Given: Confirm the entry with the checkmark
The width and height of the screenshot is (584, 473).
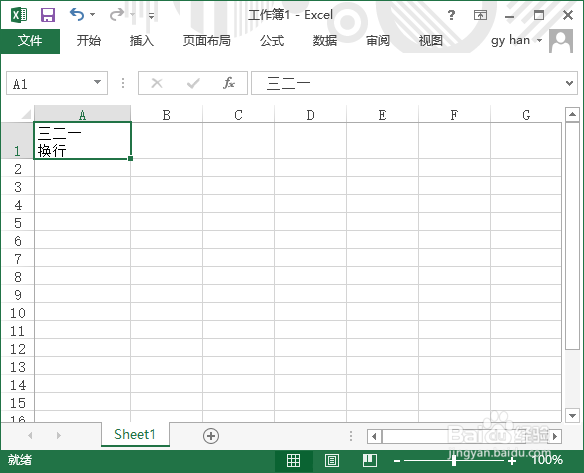Looking at the screenshot, I should [193, 83].
